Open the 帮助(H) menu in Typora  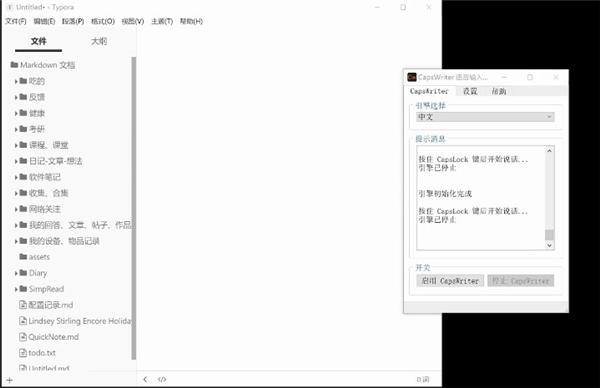(x=191, y=21)
